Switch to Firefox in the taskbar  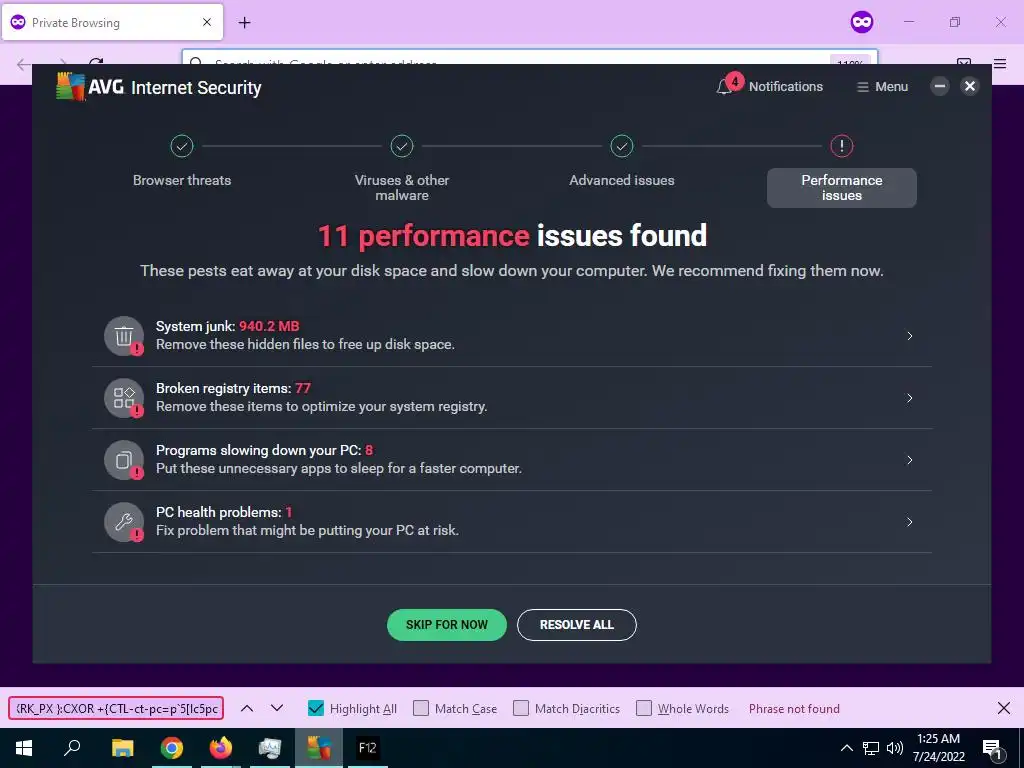point(221,748)
